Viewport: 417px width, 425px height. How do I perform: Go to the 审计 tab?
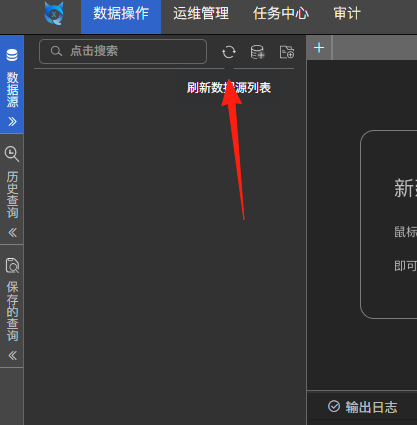pyautogui.click(x=347, y=14)
